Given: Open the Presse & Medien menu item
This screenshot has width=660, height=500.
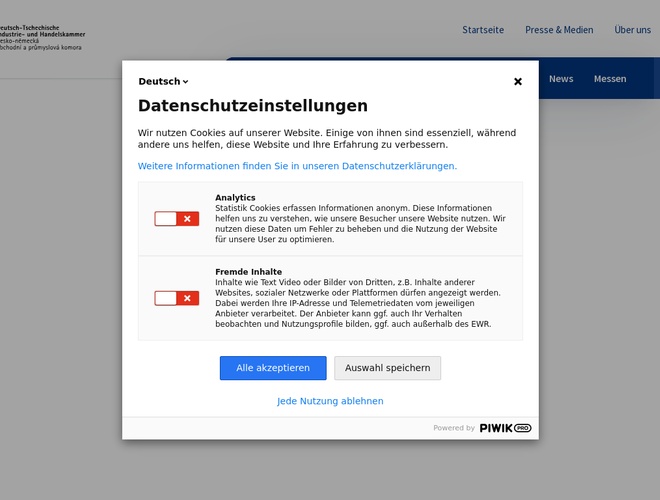Looking at the screenshot, I should point(559,30).
